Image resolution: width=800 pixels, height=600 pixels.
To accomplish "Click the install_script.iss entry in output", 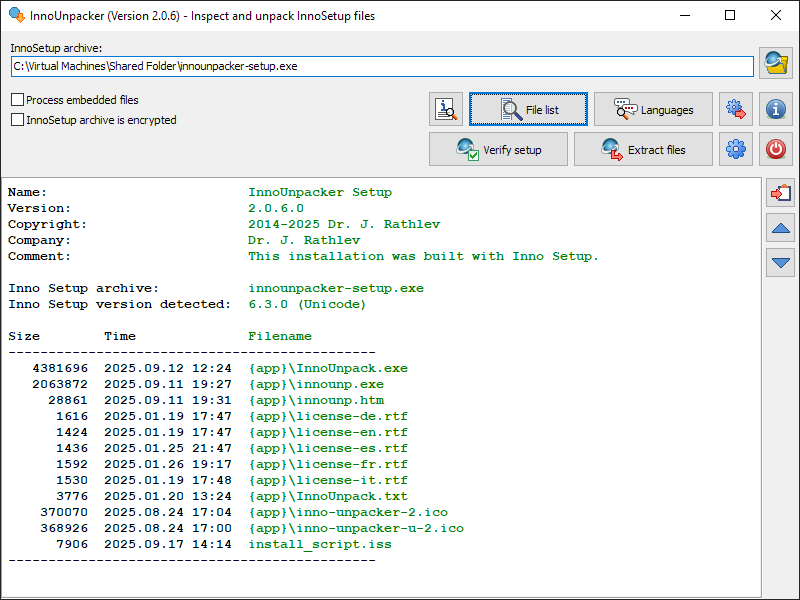I will 320,544.
